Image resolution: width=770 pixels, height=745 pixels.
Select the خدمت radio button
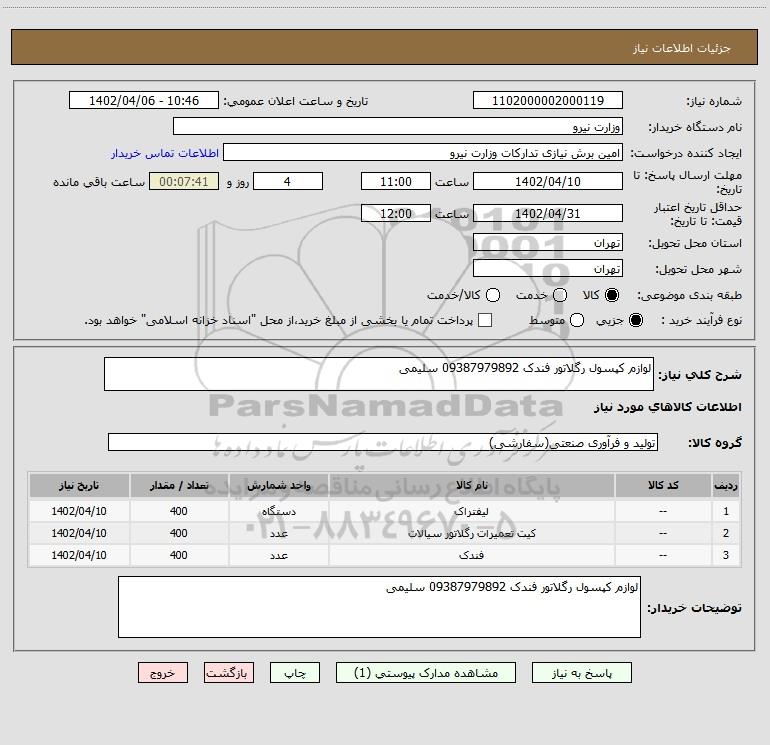point(560,295)
